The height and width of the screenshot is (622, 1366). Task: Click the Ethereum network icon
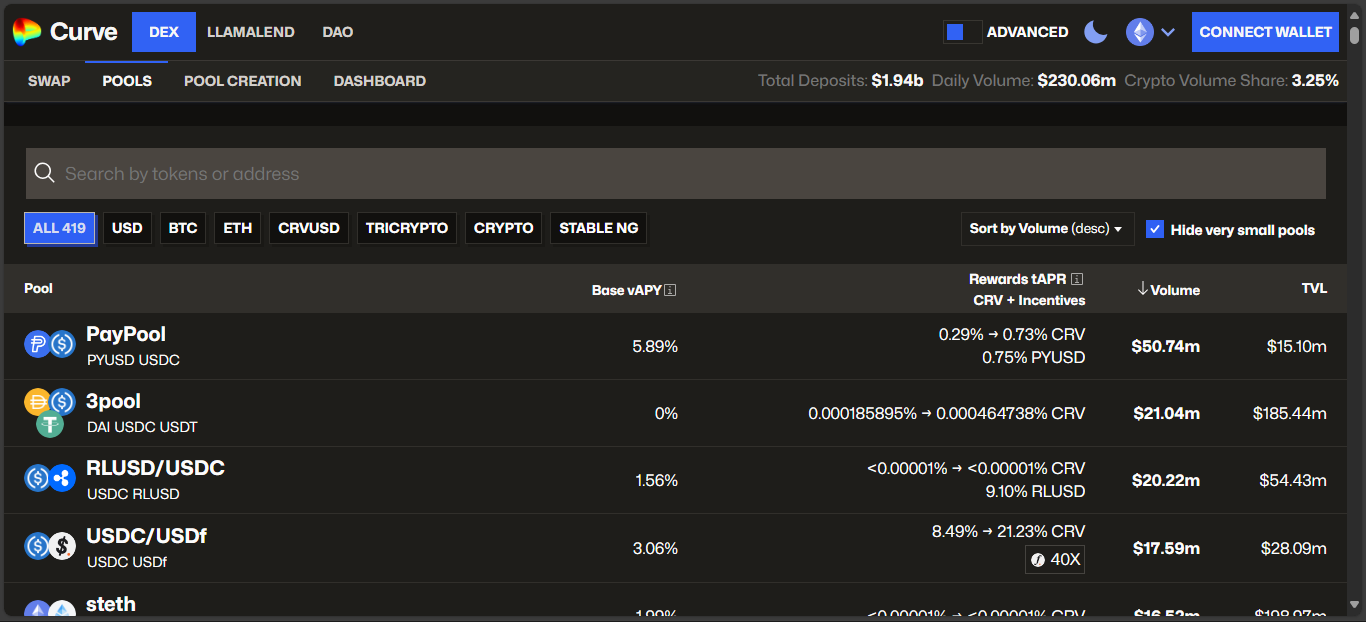pos(1139,32)
